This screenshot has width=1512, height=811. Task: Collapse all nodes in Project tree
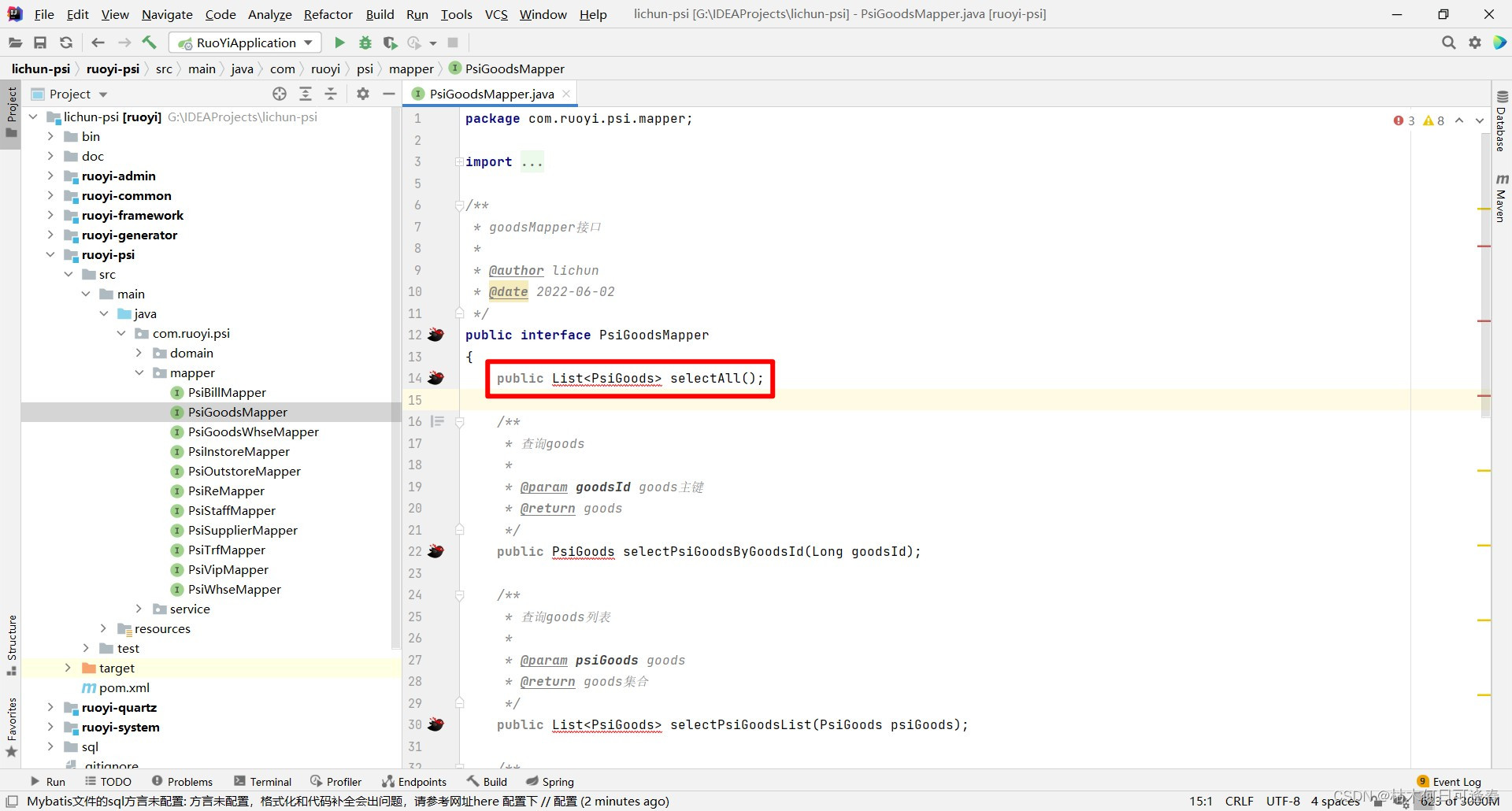(331, 94)
